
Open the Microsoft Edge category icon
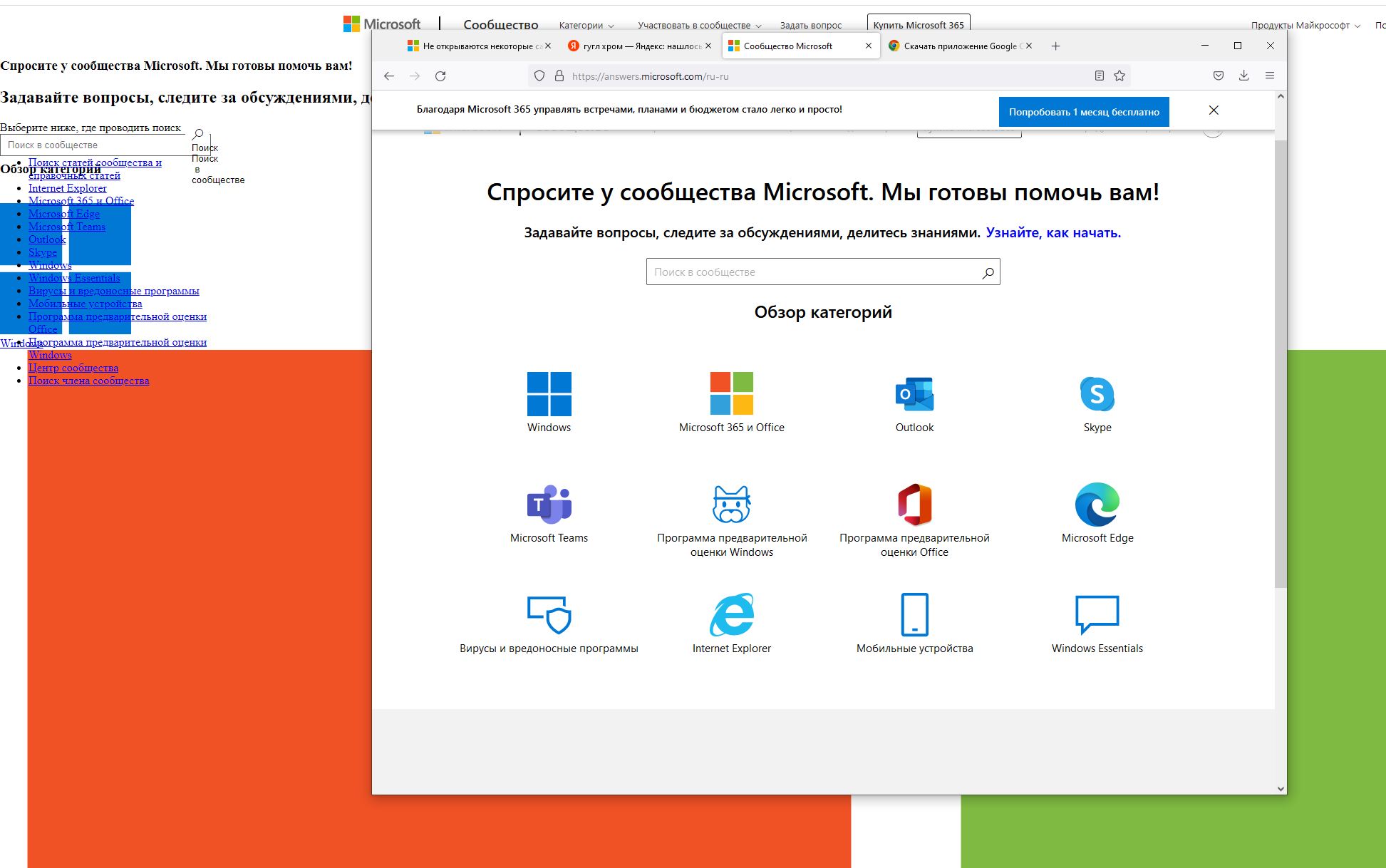[x=1097, y=505]
